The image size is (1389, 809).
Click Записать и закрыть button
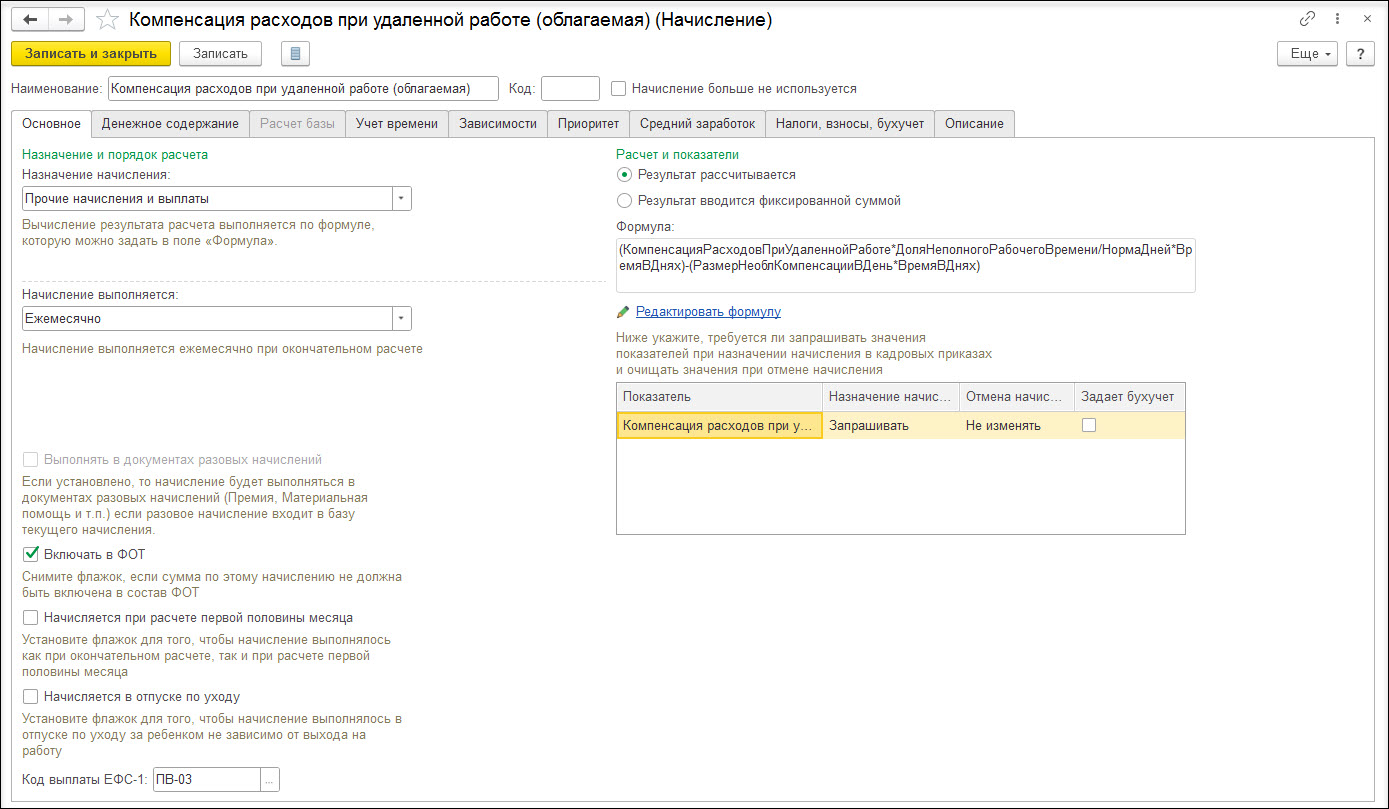point(91,54)
